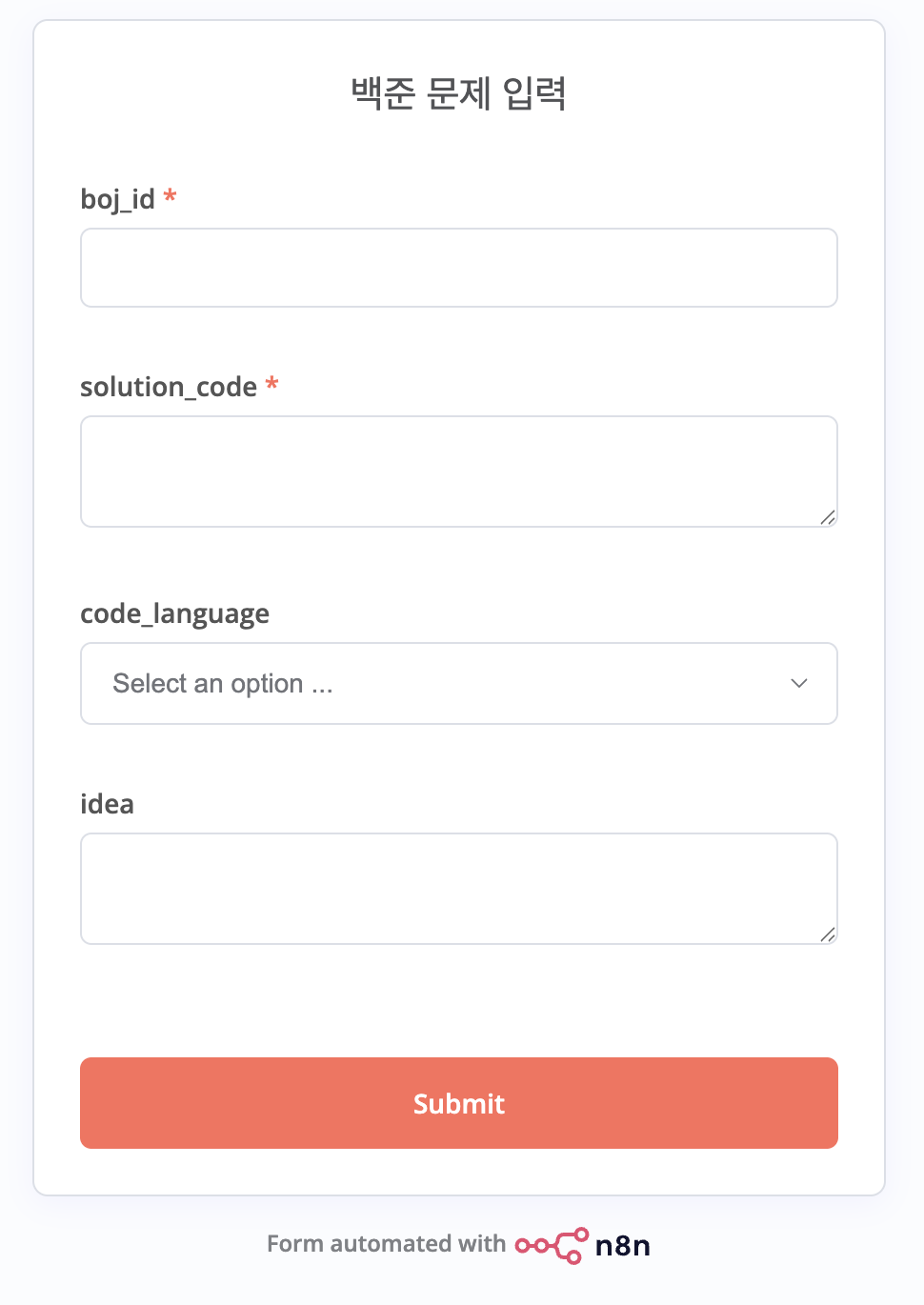924x1305 pixels.
Task: Click the 'Select an option ...' placeholder text
Action: click(223, 684)
